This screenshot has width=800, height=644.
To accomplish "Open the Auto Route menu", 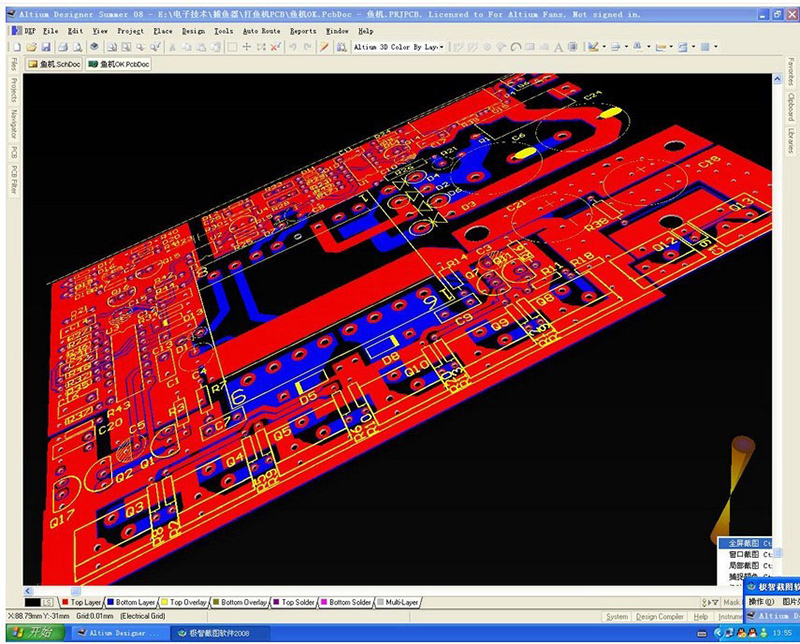I will pos(261,31).
